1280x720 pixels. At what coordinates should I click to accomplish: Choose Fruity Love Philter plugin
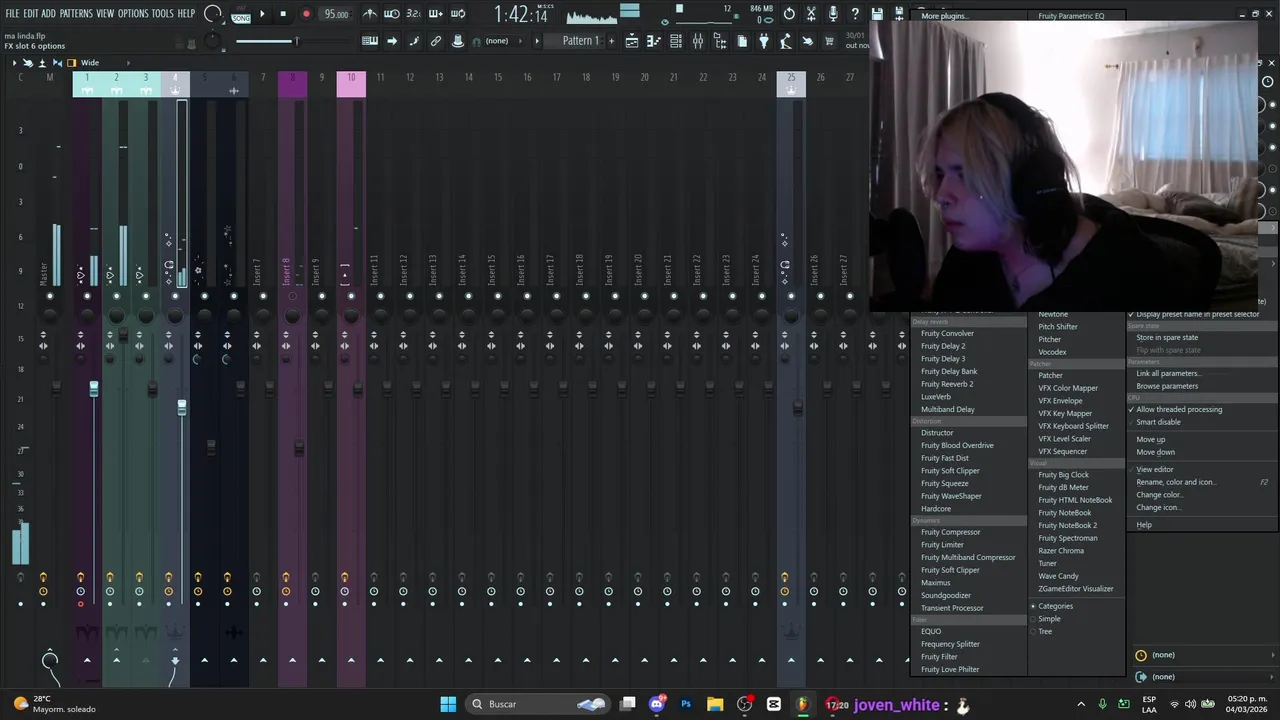click(950, 670)
